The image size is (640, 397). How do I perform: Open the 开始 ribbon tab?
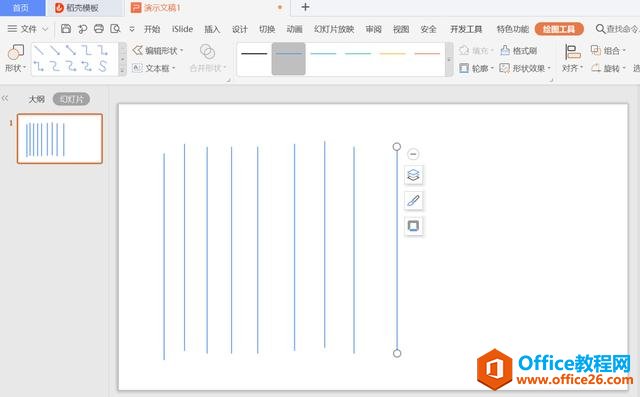[152, 29]
